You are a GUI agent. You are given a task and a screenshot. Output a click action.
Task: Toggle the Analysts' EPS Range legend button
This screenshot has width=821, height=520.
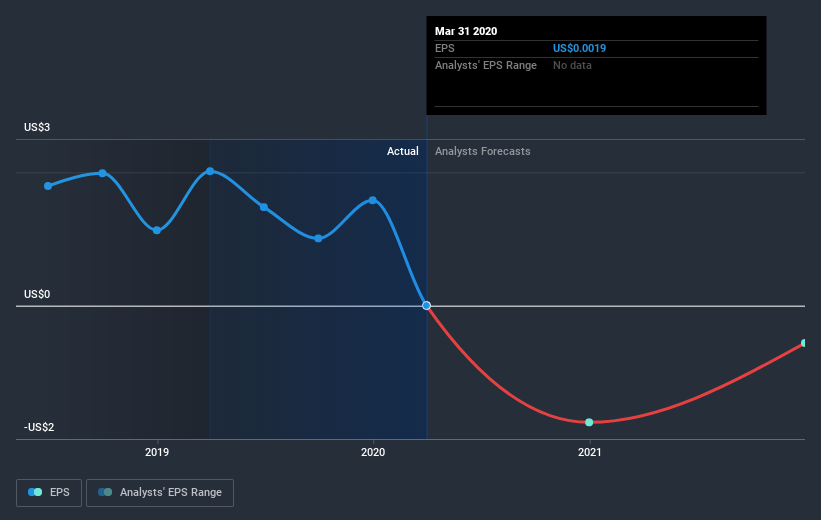pyautogui.click(x=160, y=493)
